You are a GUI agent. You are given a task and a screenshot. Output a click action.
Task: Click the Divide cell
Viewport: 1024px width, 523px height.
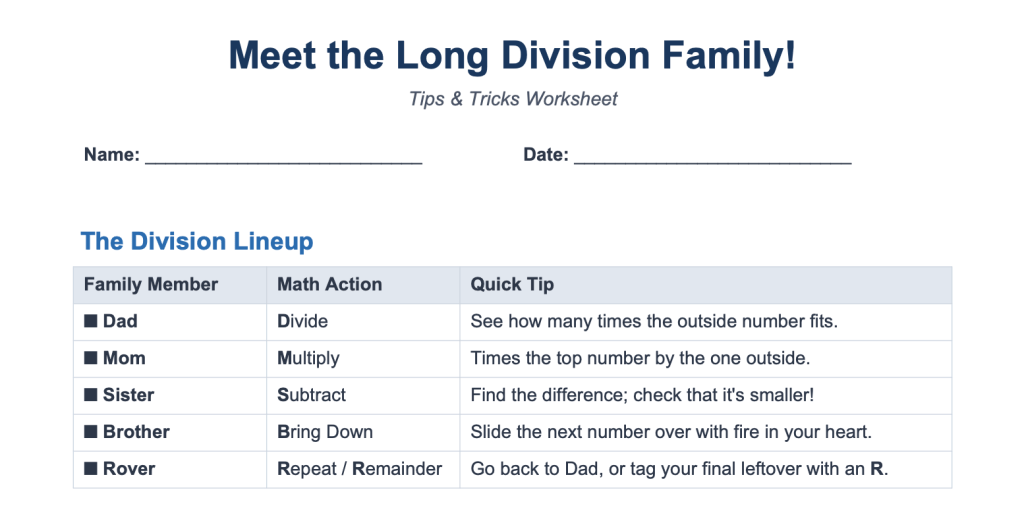(x=363, y=321)
